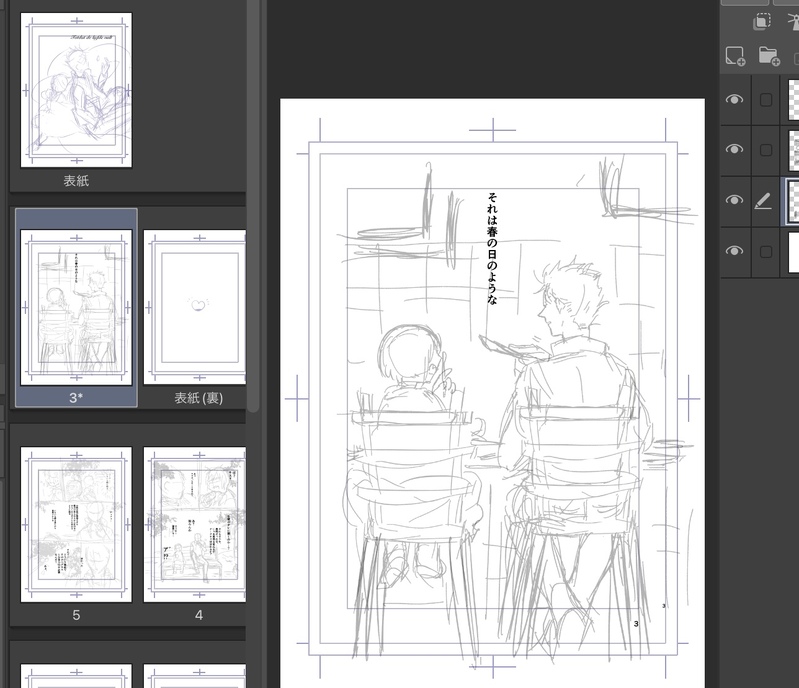Select the topmost layer's checkered thumbnail
Viewport: 799px width, 688px height.
793,99
